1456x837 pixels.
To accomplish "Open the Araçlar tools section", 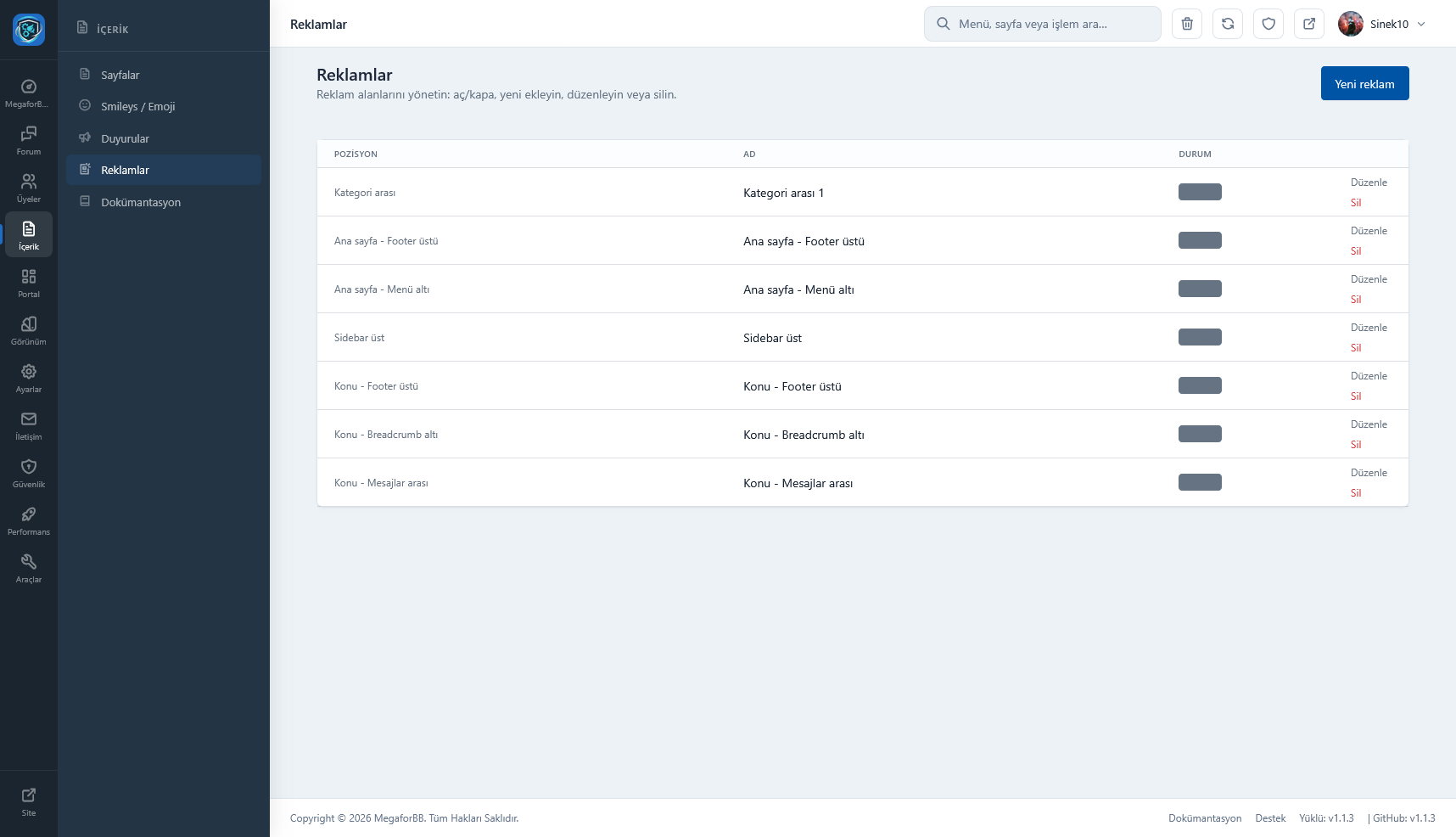I will 29,568.
